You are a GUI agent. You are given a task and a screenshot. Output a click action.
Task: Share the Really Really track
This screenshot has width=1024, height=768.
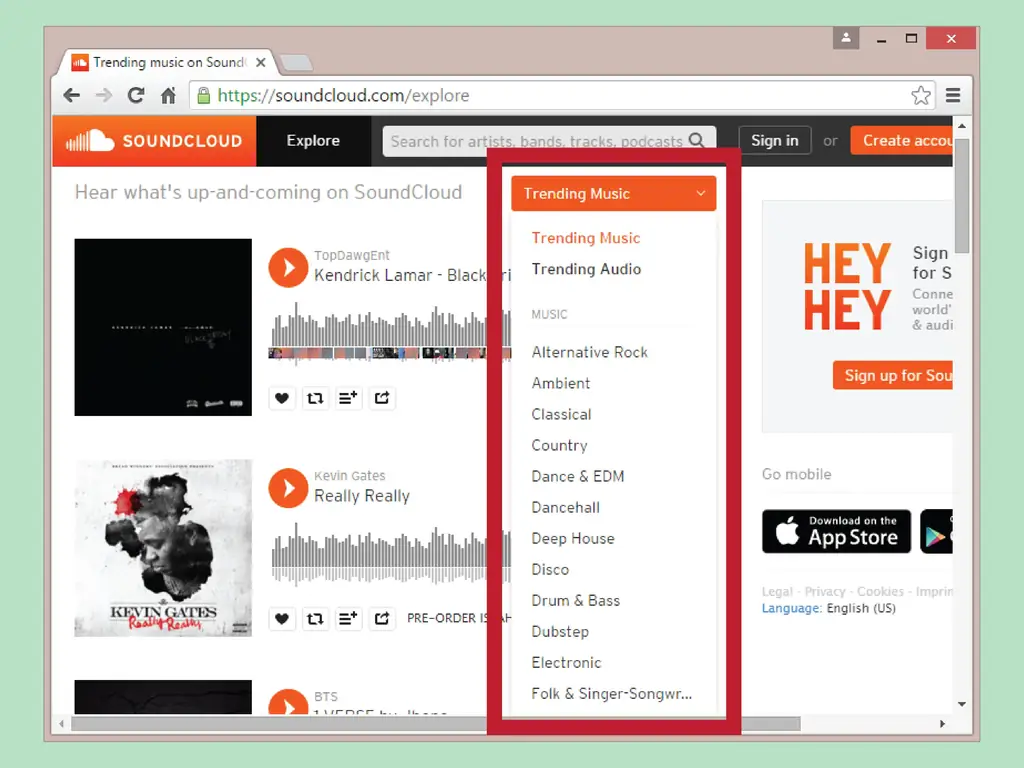point(382,618)
